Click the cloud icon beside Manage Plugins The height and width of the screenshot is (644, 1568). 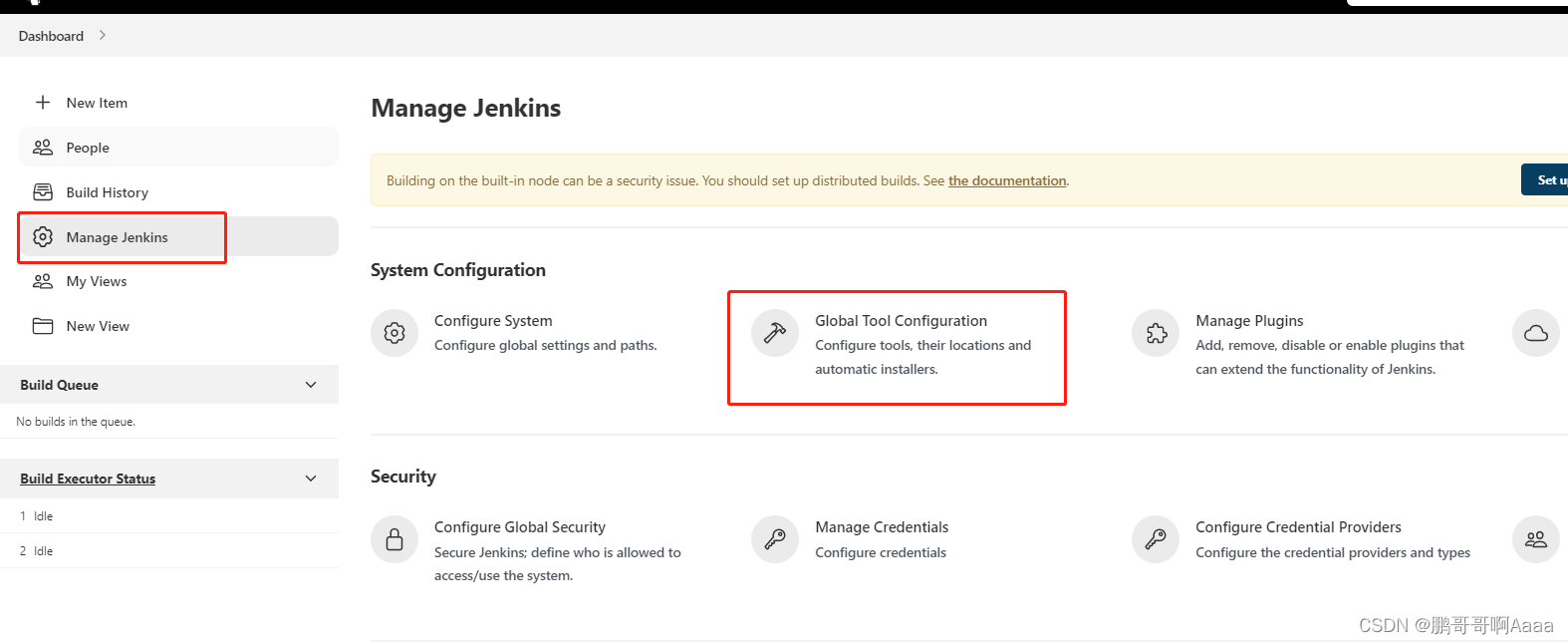[x=1536, y=333]
